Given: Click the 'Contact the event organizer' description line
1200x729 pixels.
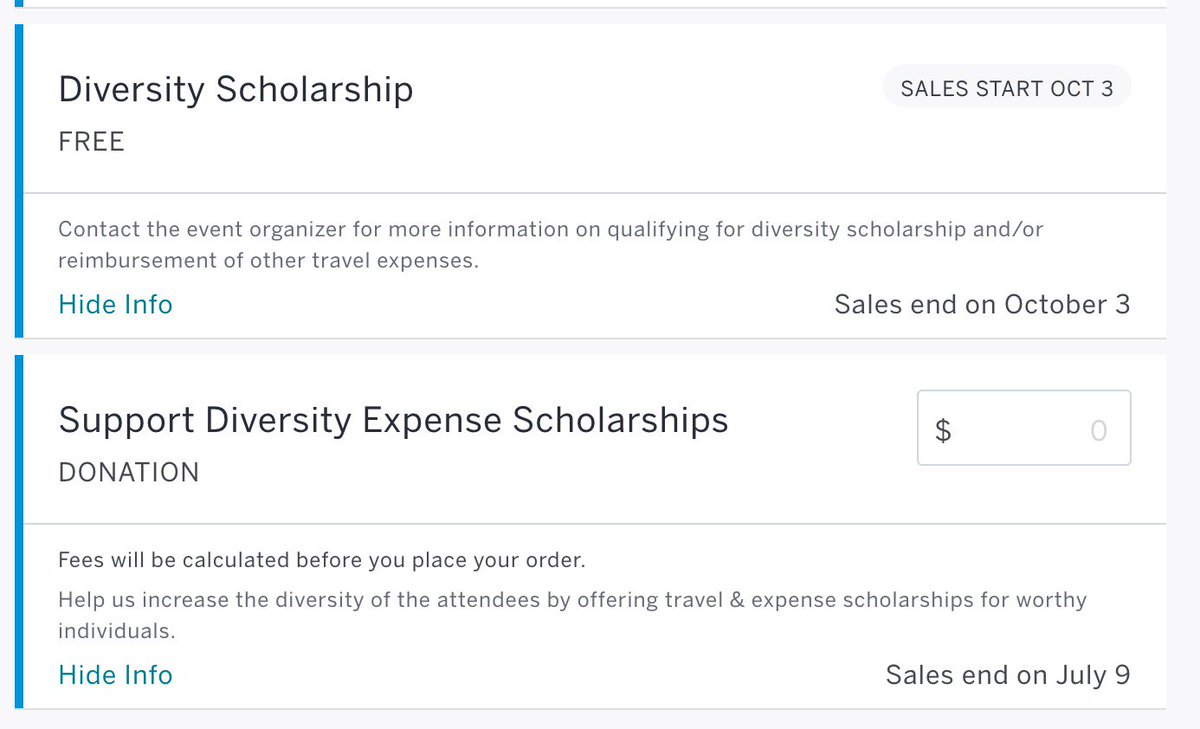Looking at the screenshot, I should [550, 229].
